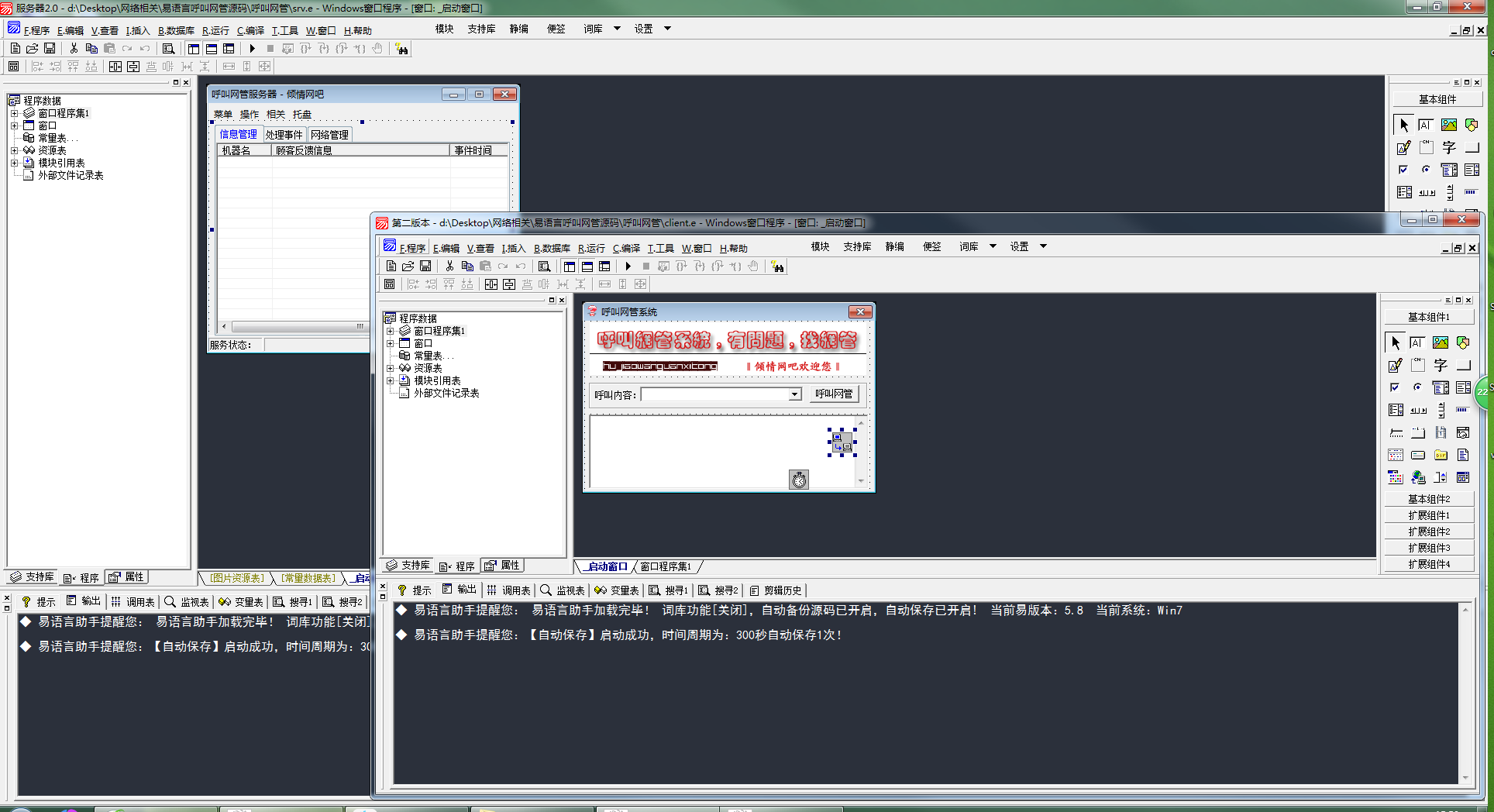
Task: Open 扩展组件3 palette group
Action: point(1429,548)
